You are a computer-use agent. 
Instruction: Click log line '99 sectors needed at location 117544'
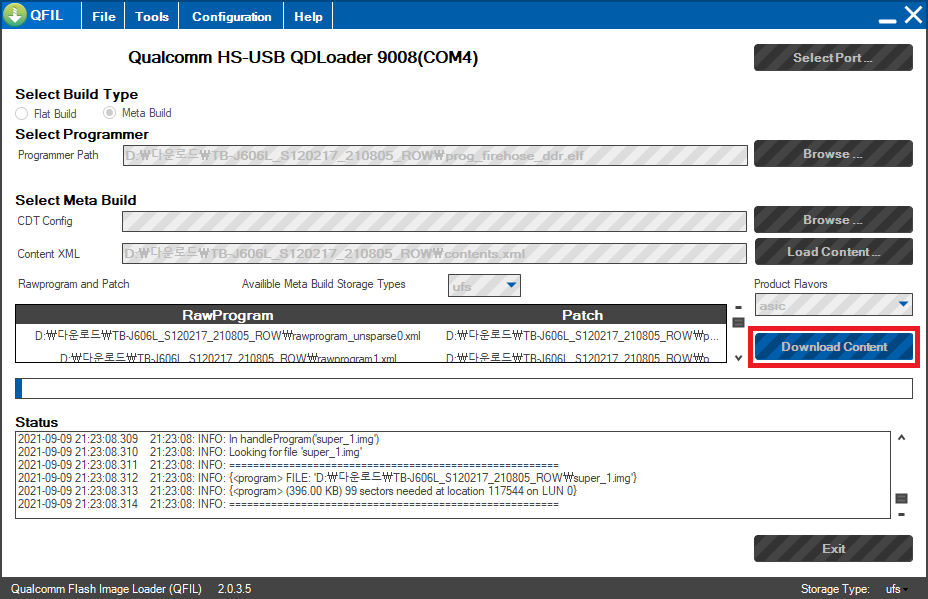(x=298, y=491)
